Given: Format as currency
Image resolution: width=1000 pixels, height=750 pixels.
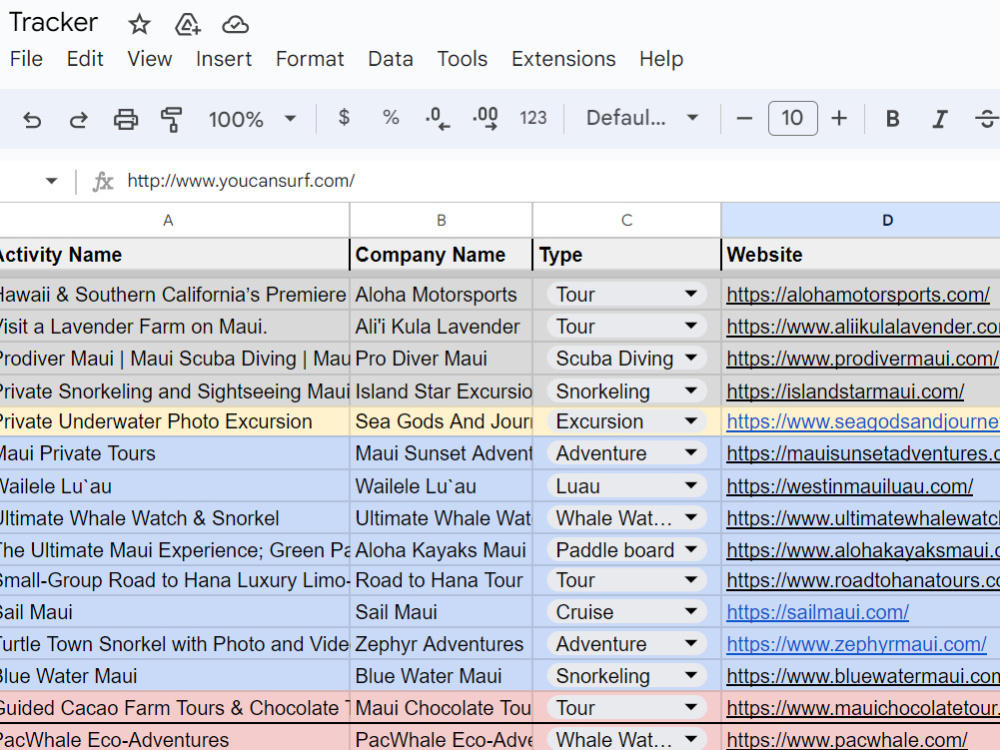Looking at the screenshot, I should point(344,117).
